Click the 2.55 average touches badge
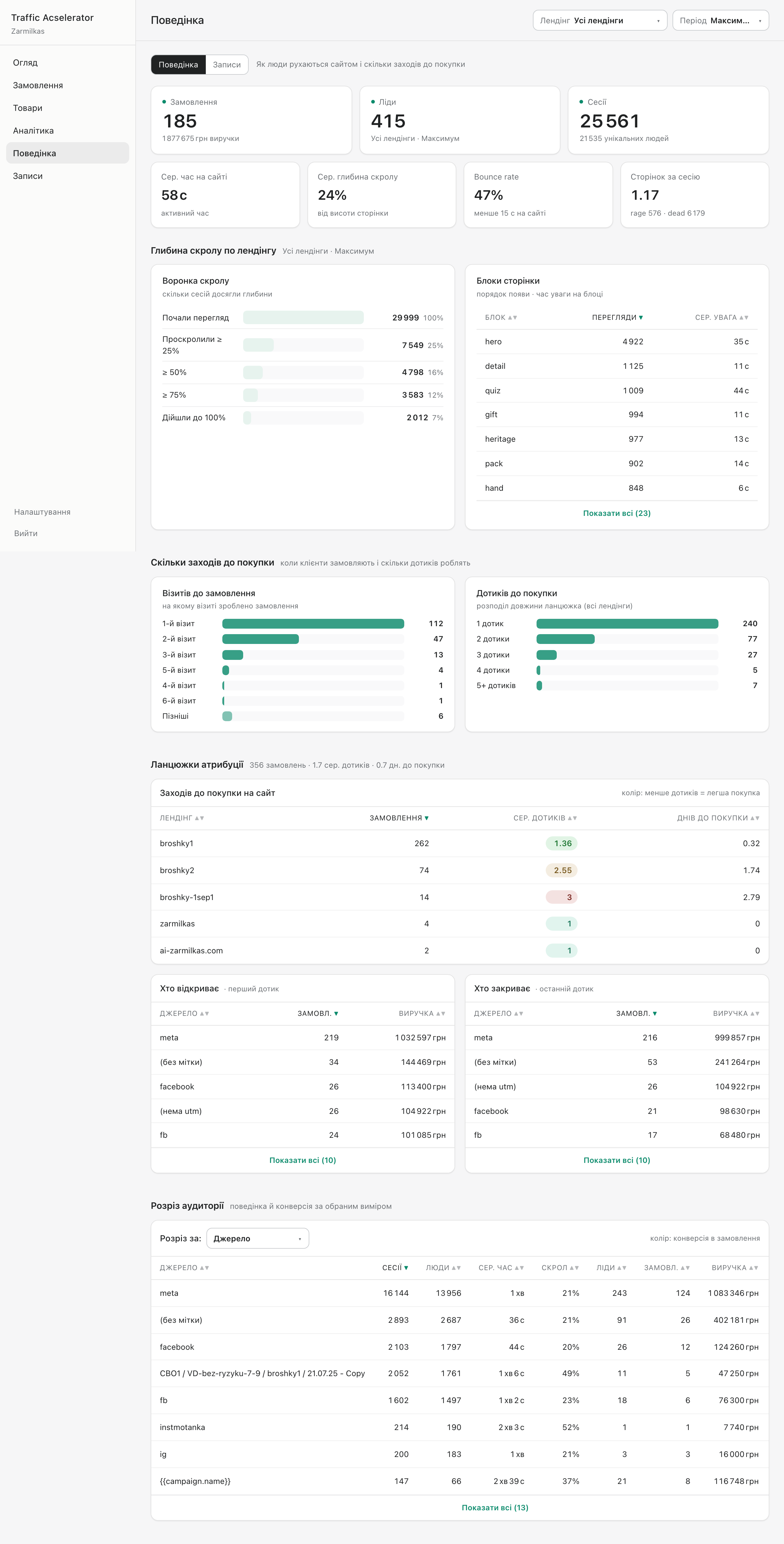 pos(562,870)
